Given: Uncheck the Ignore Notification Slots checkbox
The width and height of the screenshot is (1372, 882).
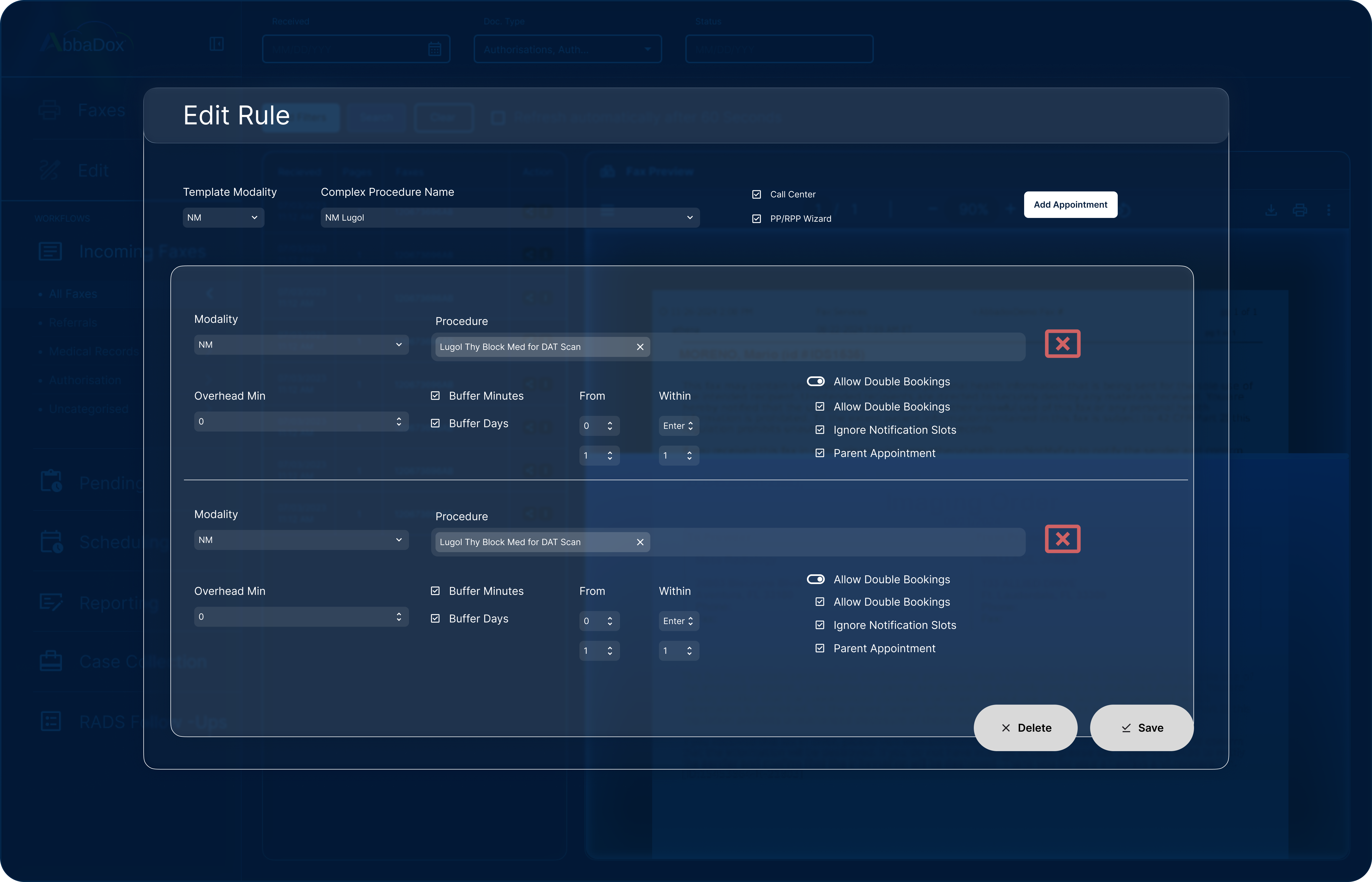Looking at the screenshot, I should tap(819, 430).
